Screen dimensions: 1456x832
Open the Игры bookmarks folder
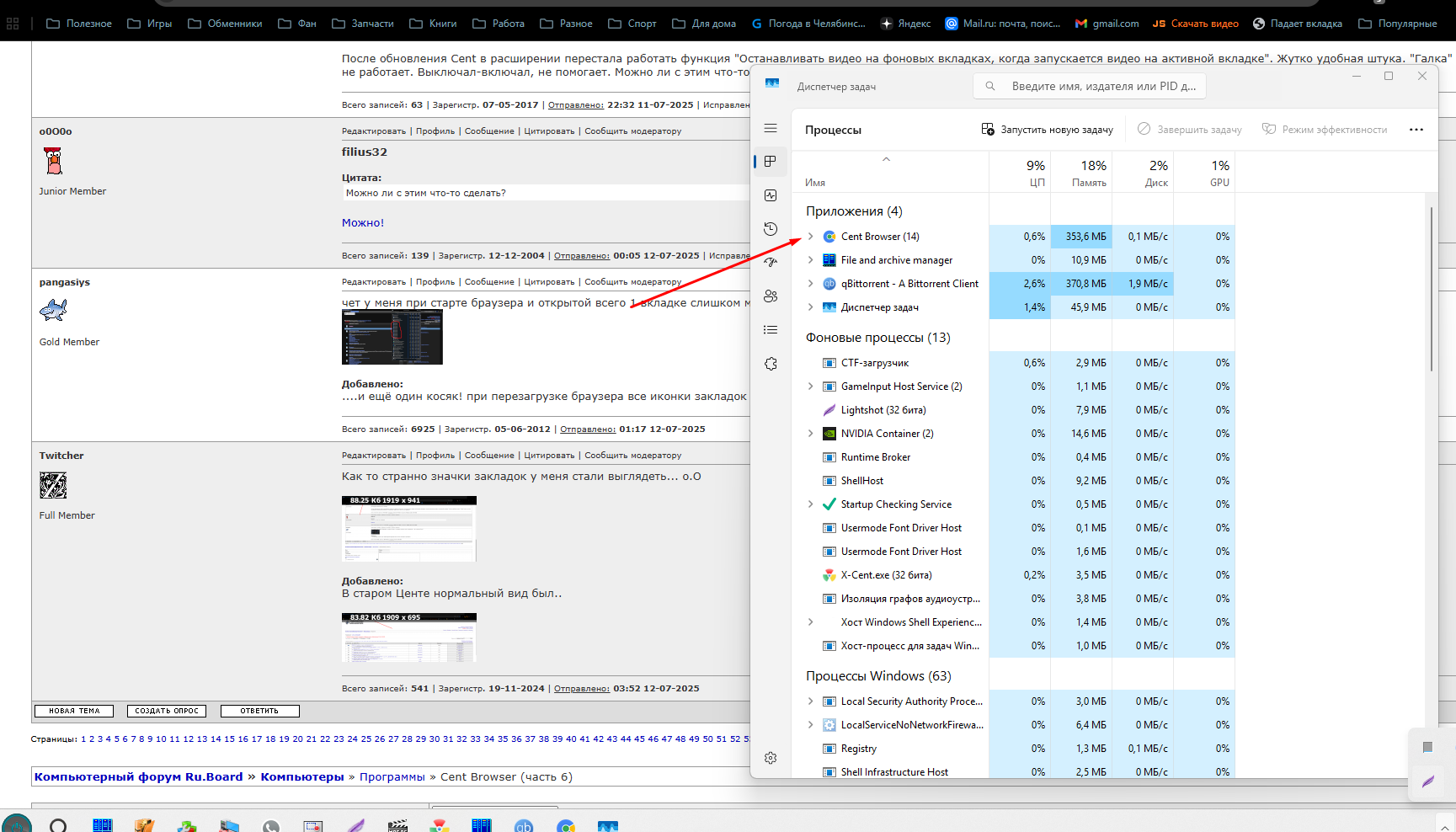(150, 24)
